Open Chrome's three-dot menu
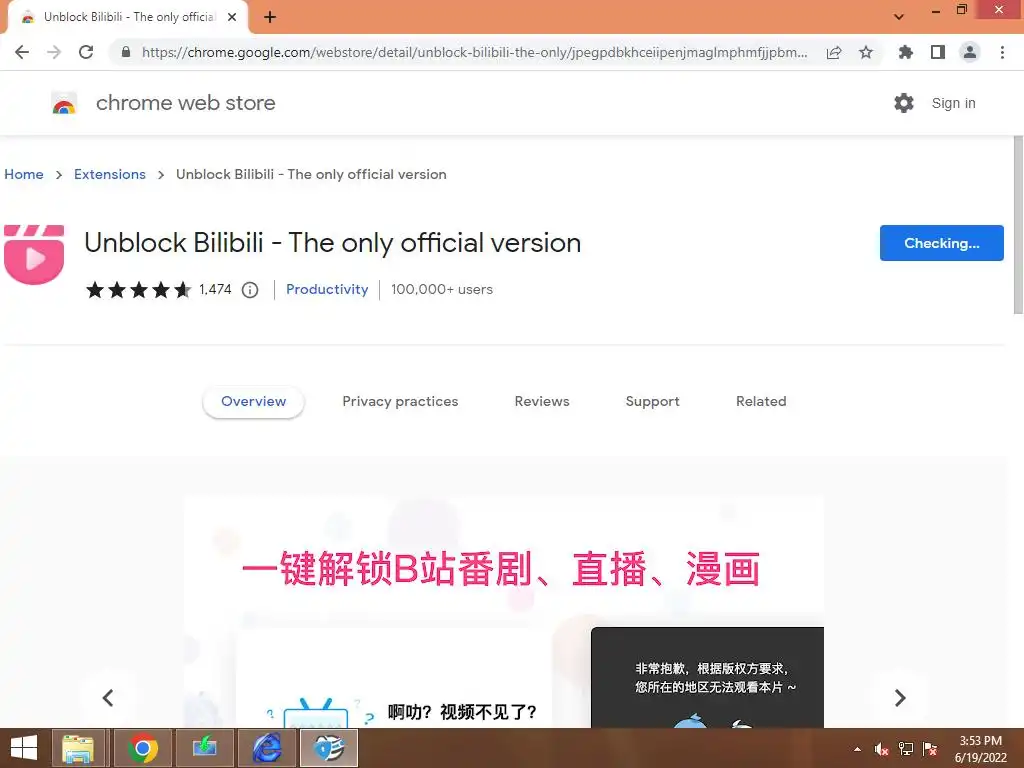The image size is (1024, 768). (1002, 52)
